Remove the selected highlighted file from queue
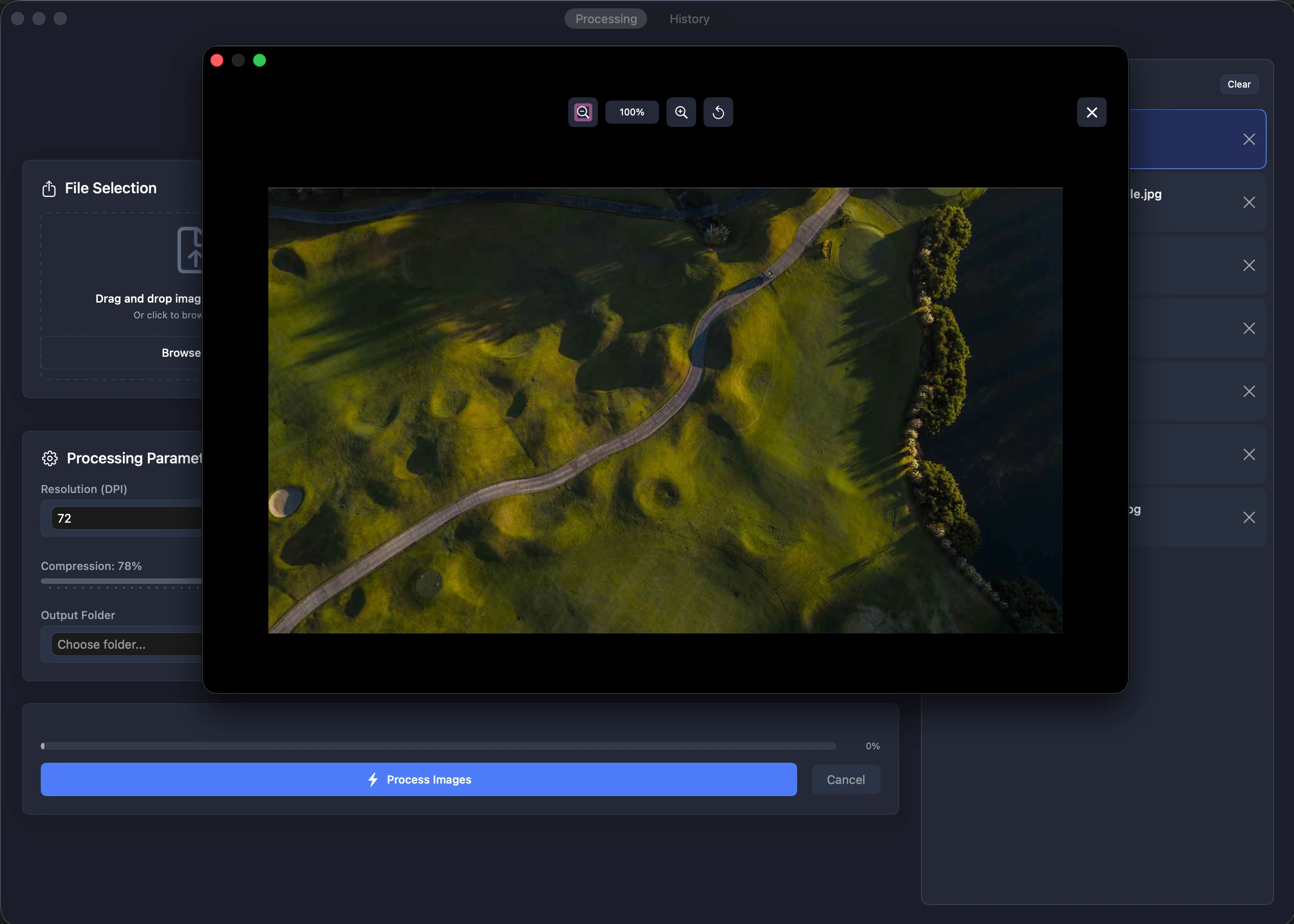This screenshot has width=1294, height=924. coord(1249,139)
